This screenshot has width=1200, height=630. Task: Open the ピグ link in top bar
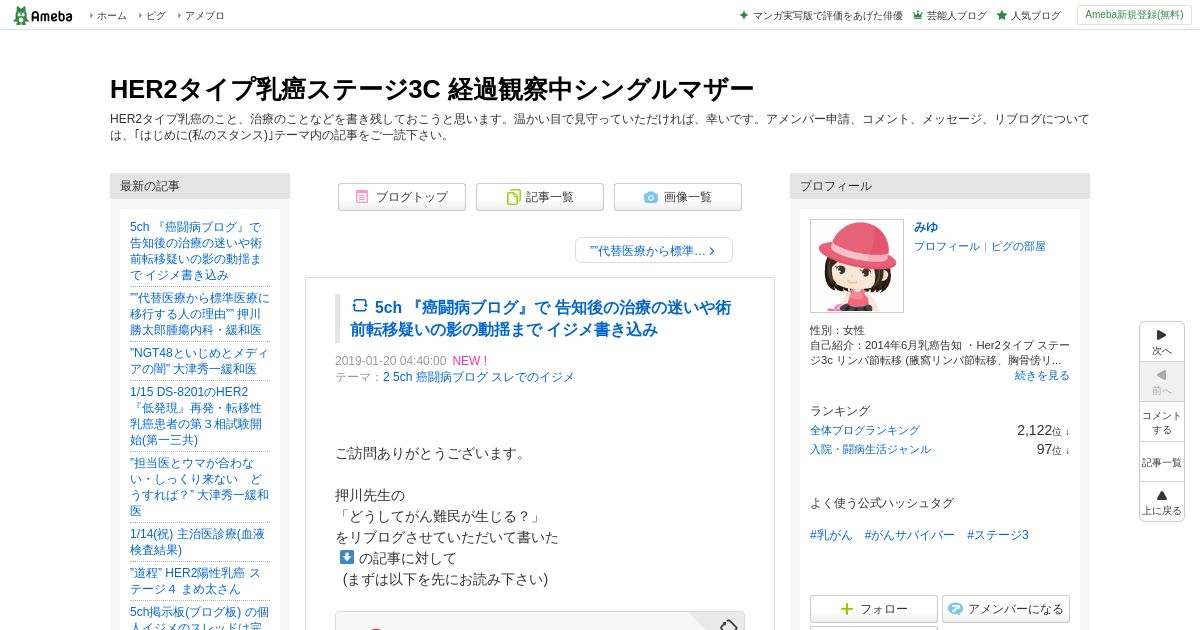pyautogui.click(x=155, y=16)
